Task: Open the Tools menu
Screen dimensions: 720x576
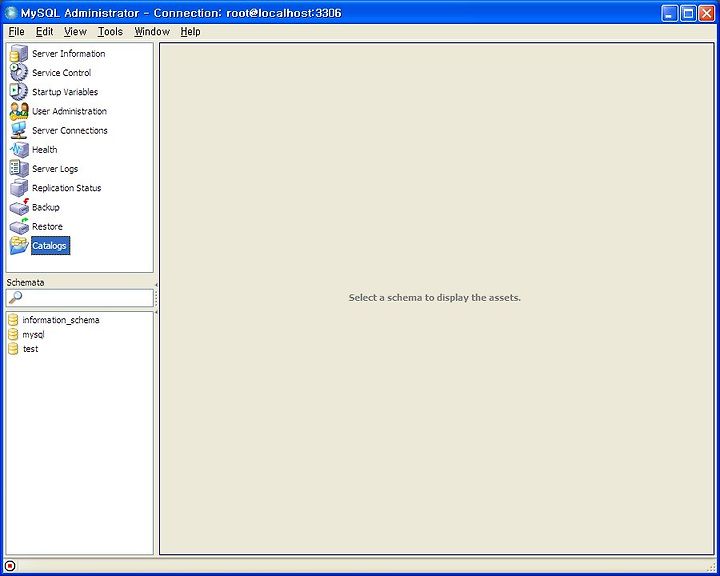Action: click(110, 32)
